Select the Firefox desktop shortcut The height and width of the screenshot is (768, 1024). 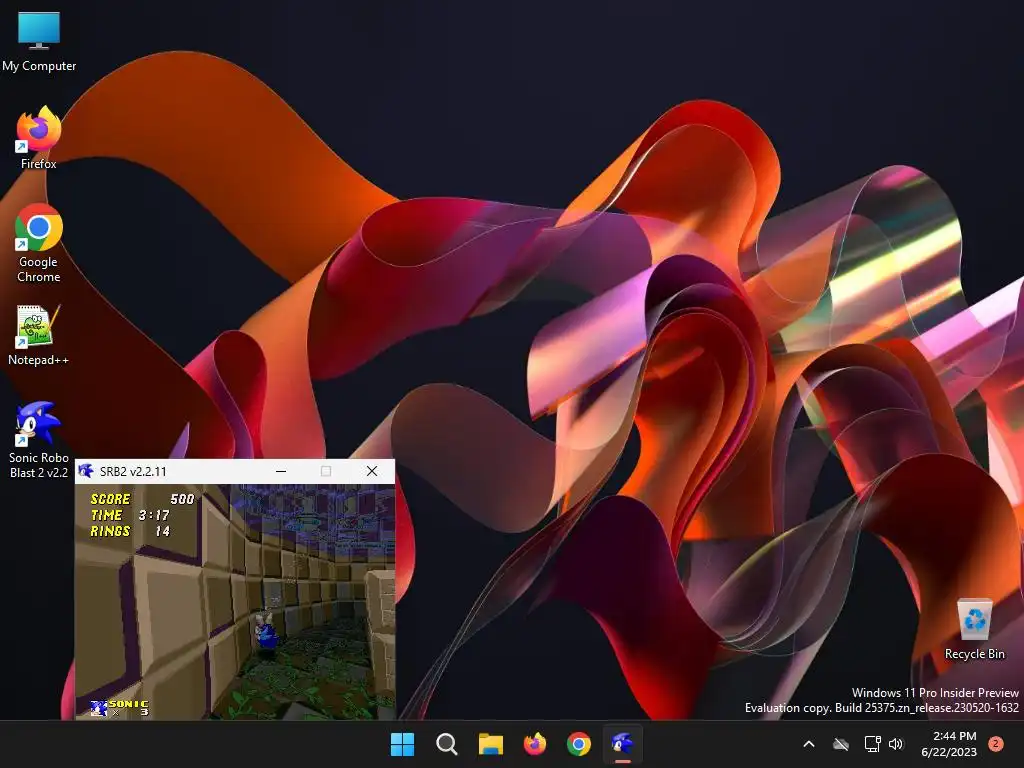point(39,138)
